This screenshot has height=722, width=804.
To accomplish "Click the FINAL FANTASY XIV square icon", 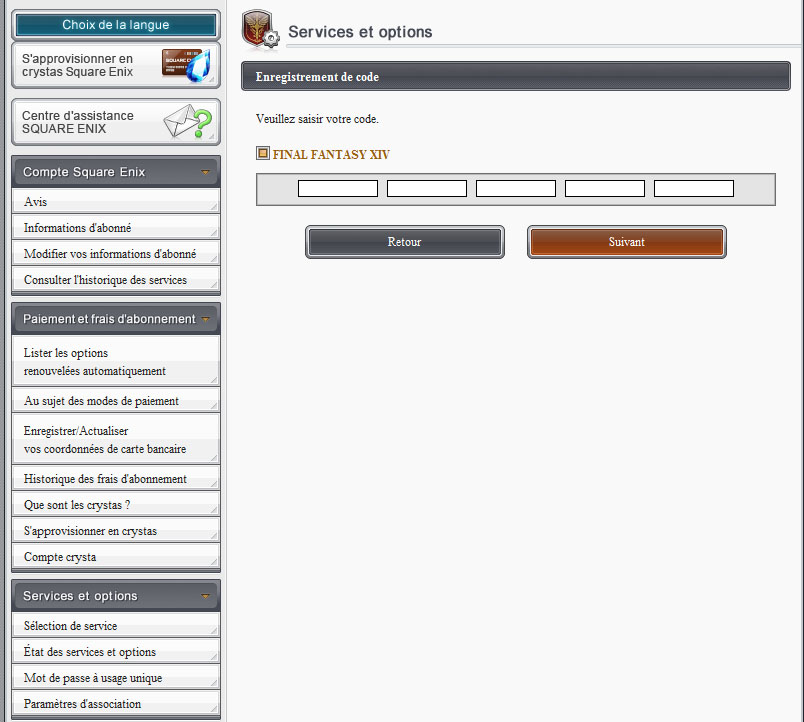I will point(263,153).
